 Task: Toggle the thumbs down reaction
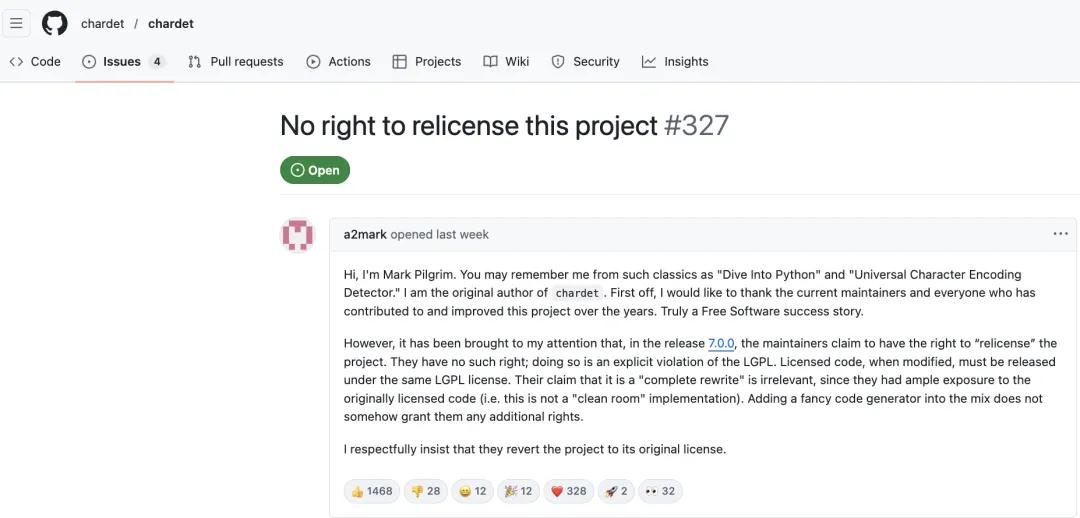tap(426, 491)
